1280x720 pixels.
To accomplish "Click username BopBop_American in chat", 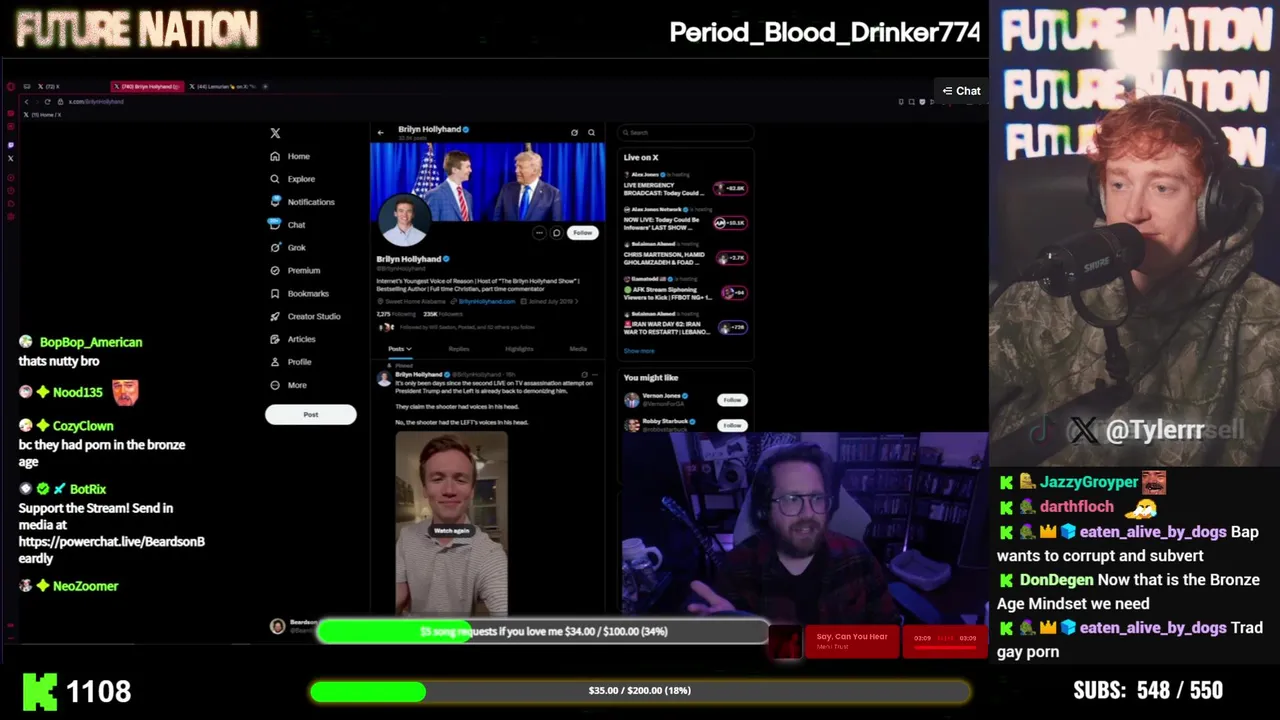I will pos(91,342).
